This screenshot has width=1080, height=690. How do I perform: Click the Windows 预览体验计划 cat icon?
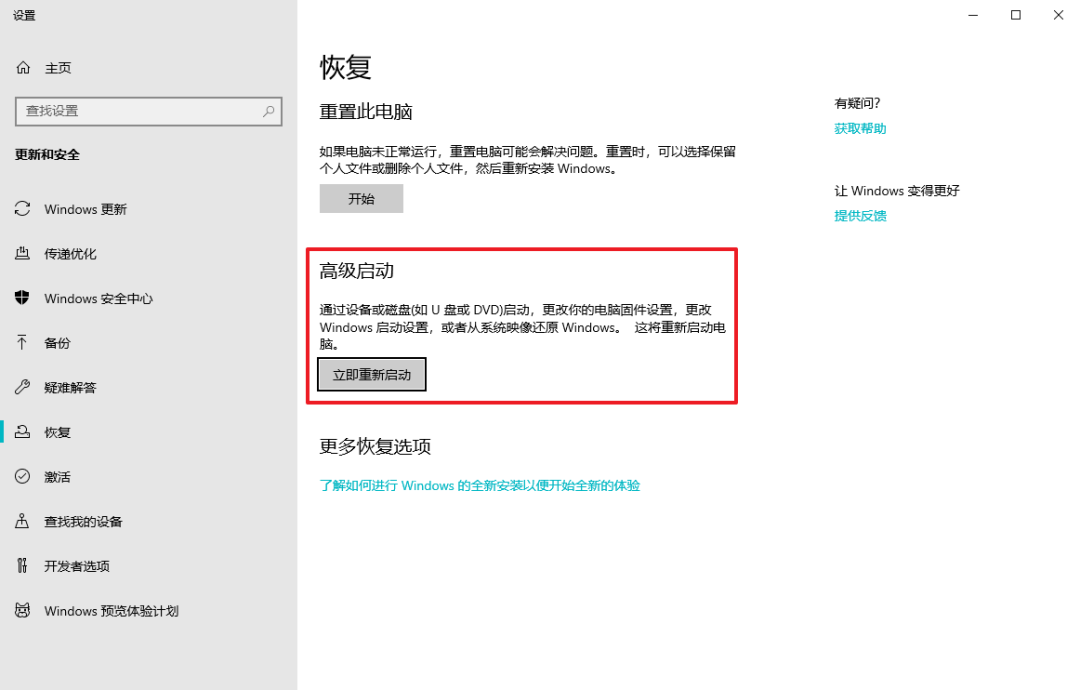(x=23, y=610)
